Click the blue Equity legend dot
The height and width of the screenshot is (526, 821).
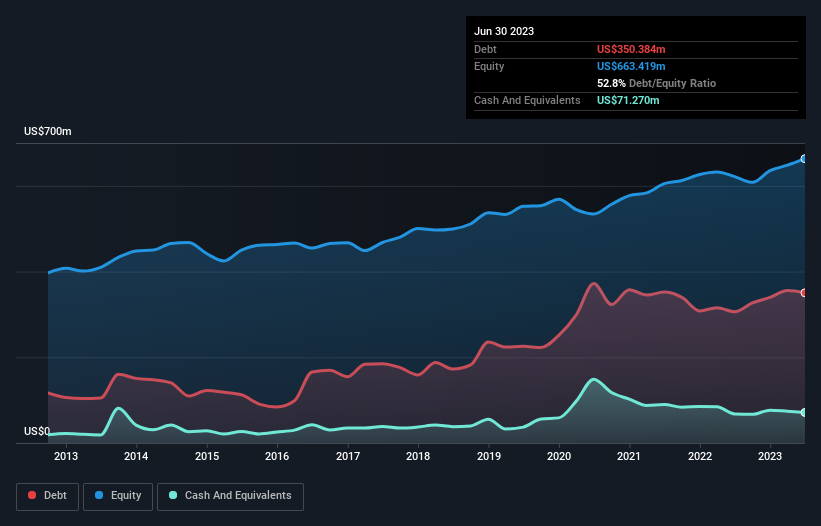pyautogui.click(x=99, y=495)
